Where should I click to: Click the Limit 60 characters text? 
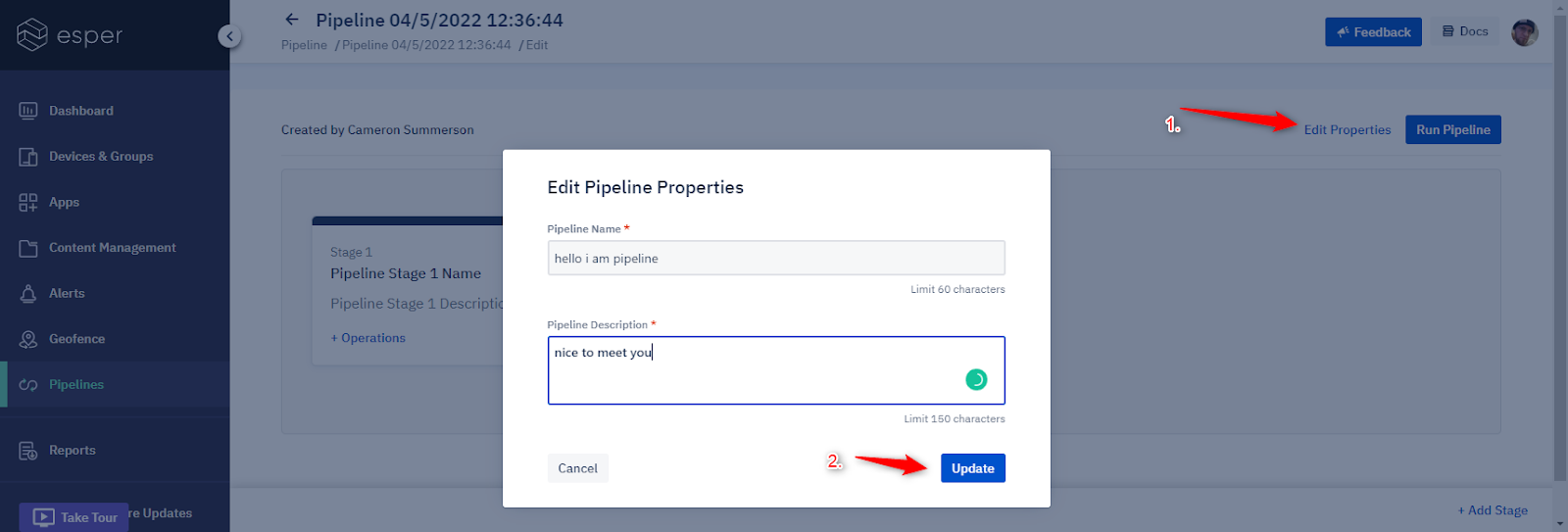[957, 290]
